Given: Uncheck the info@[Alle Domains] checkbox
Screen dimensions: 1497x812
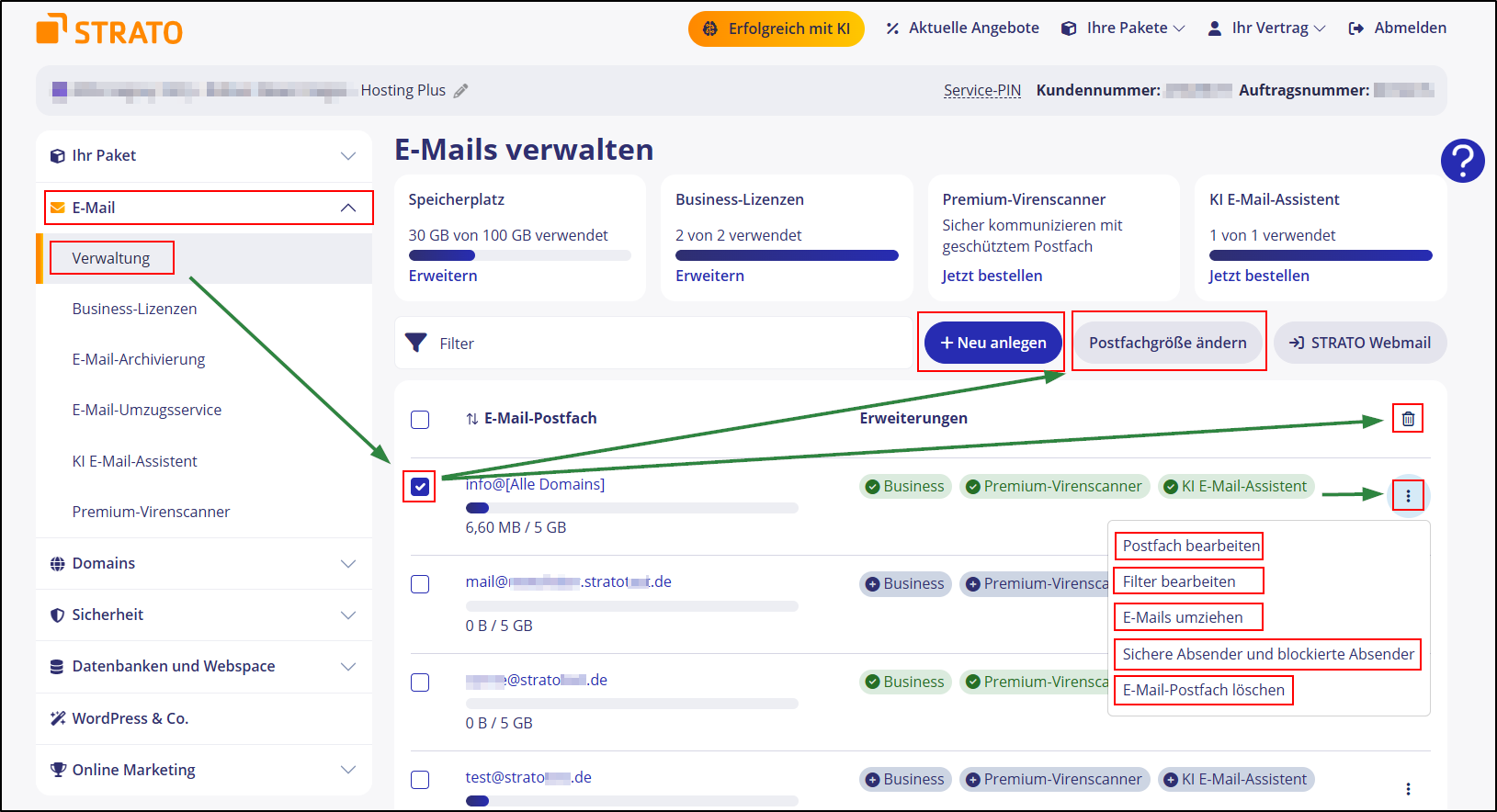Looking at the screenshot, I should [x=420, y=487].
